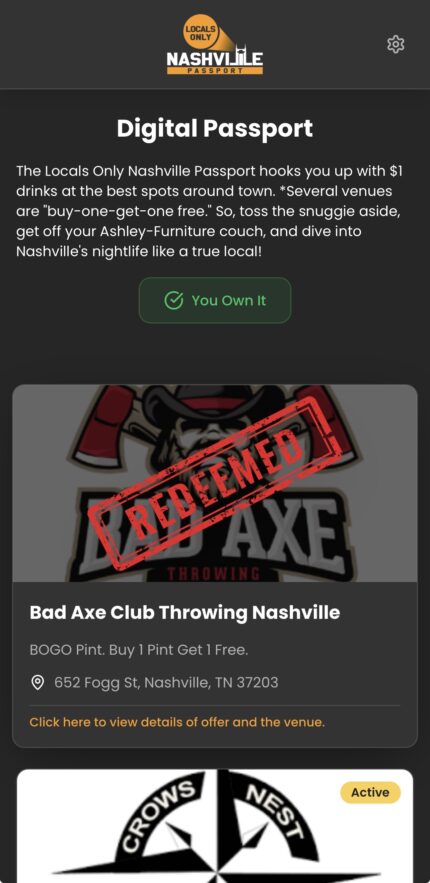Open the Bad Axe Throwing venue image
The image size is (430, 883).
[215, 483]
